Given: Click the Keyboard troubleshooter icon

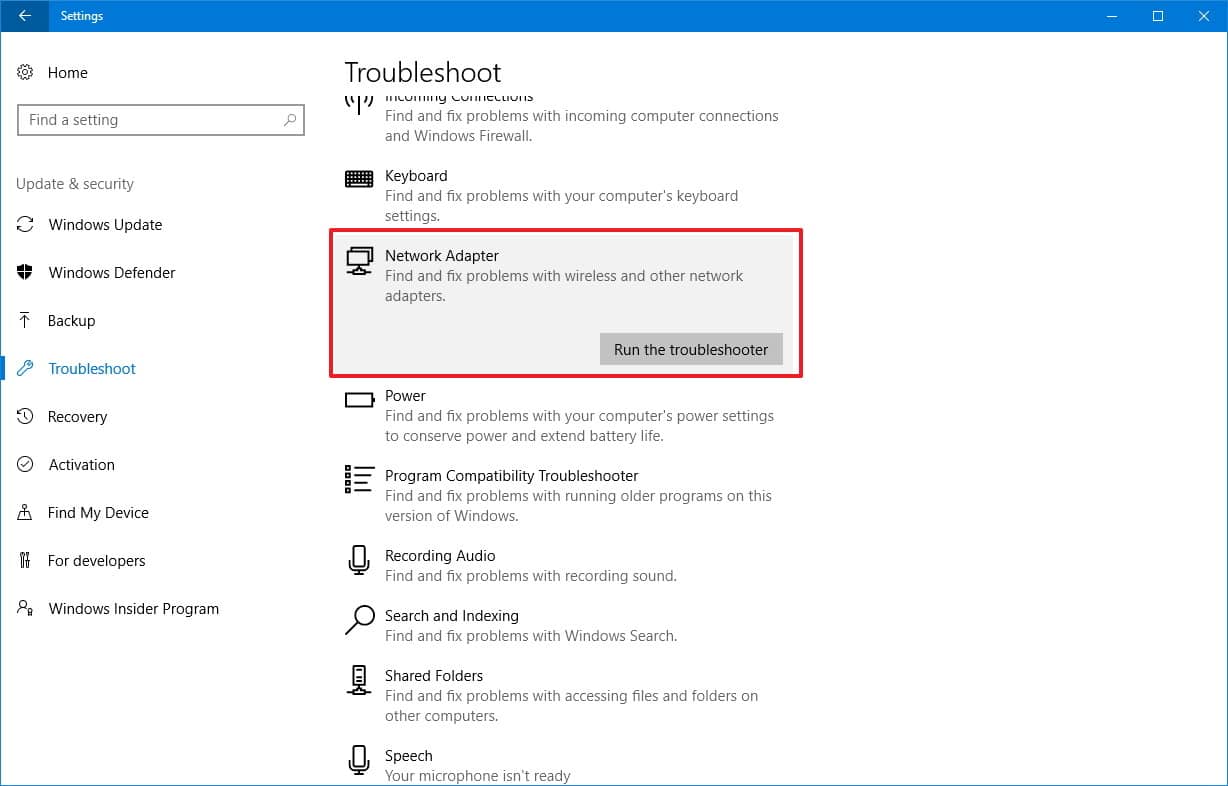Looking at the screenshot, I should pyautogui.click(x=358, y=179).
